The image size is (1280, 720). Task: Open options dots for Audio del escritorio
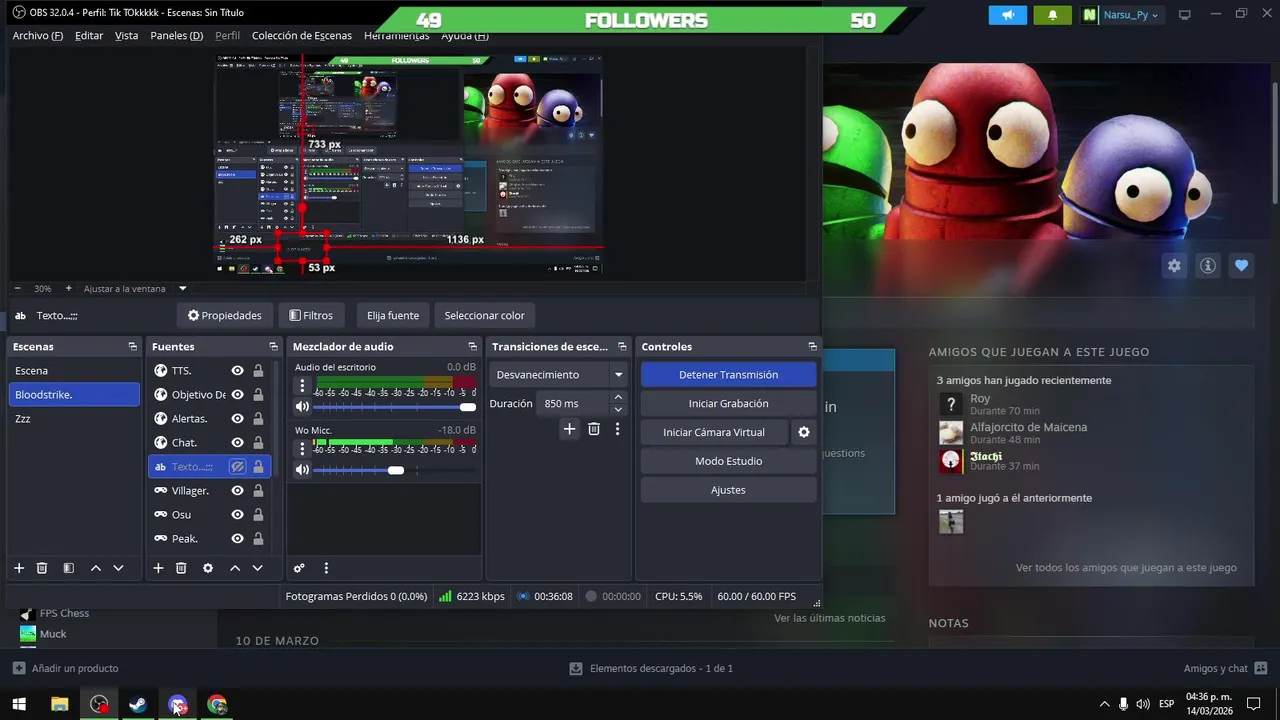coord(302,385)
